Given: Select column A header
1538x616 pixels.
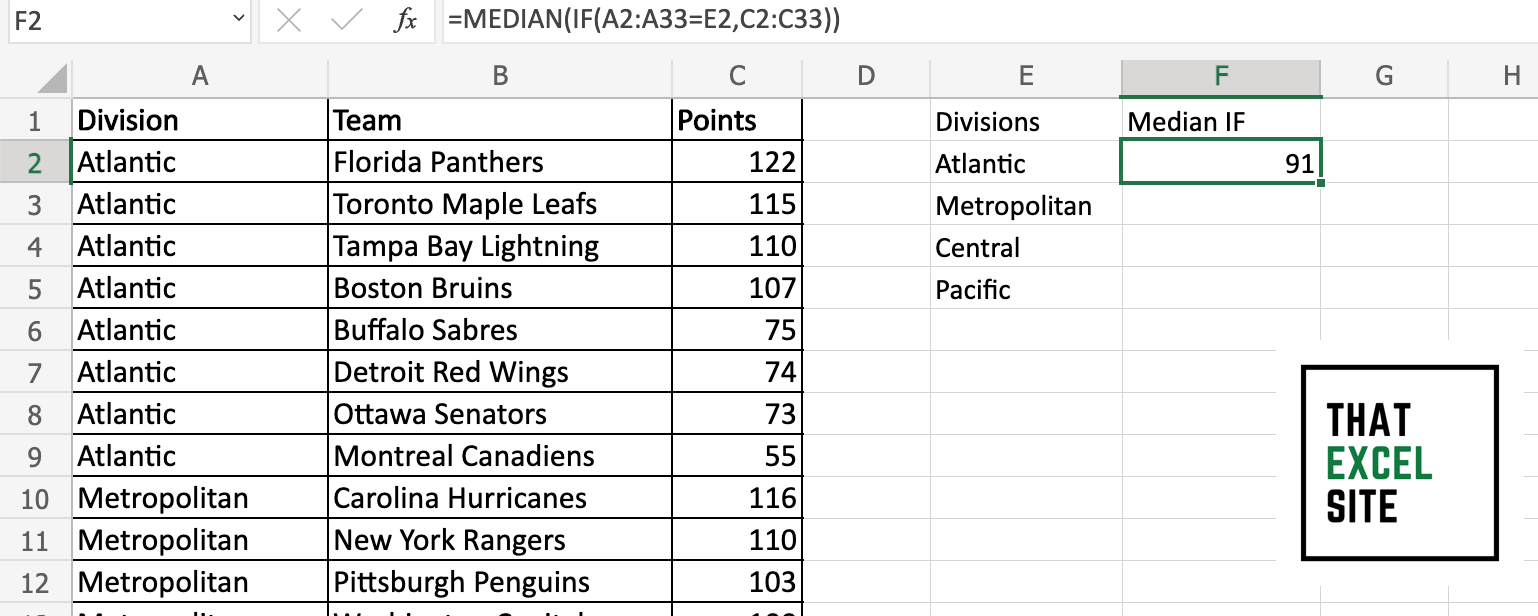Looking at the screenshot, I should point(200,76).
